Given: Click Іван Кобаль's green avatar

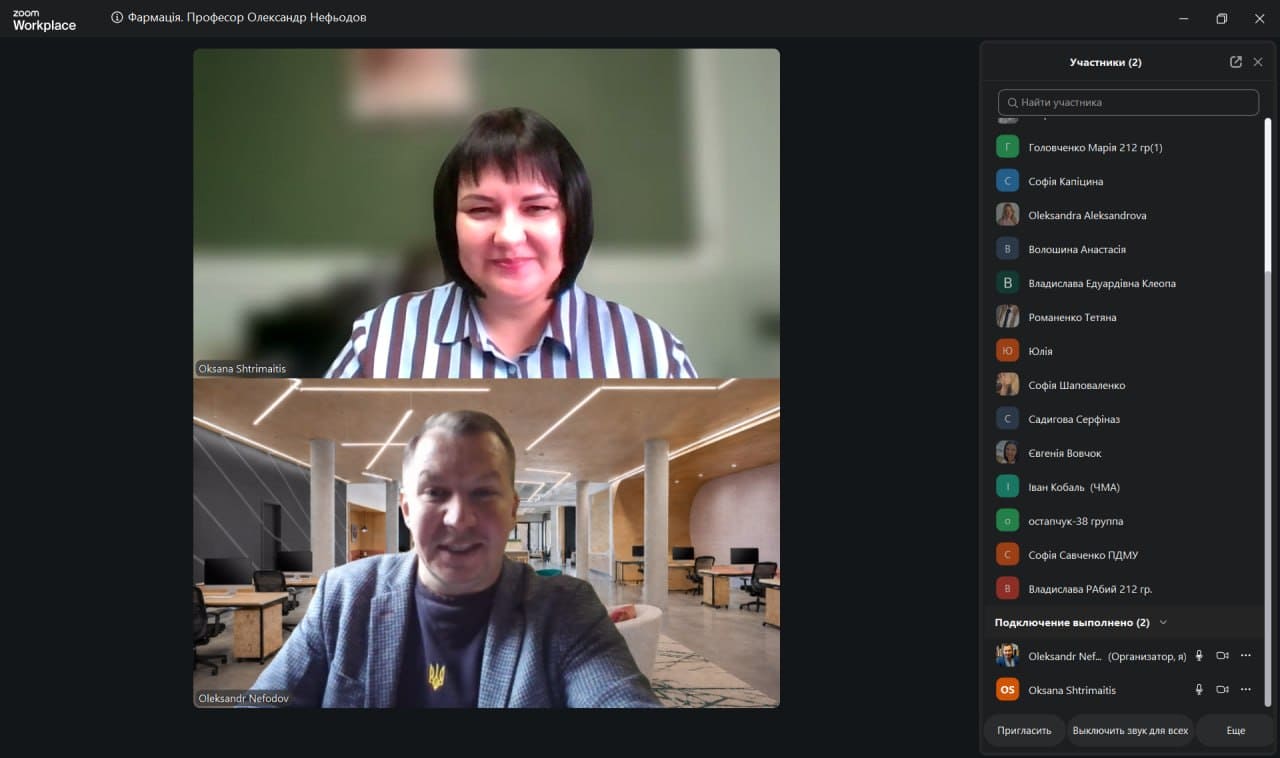Looking at the screenshot, I should 1008,487.
